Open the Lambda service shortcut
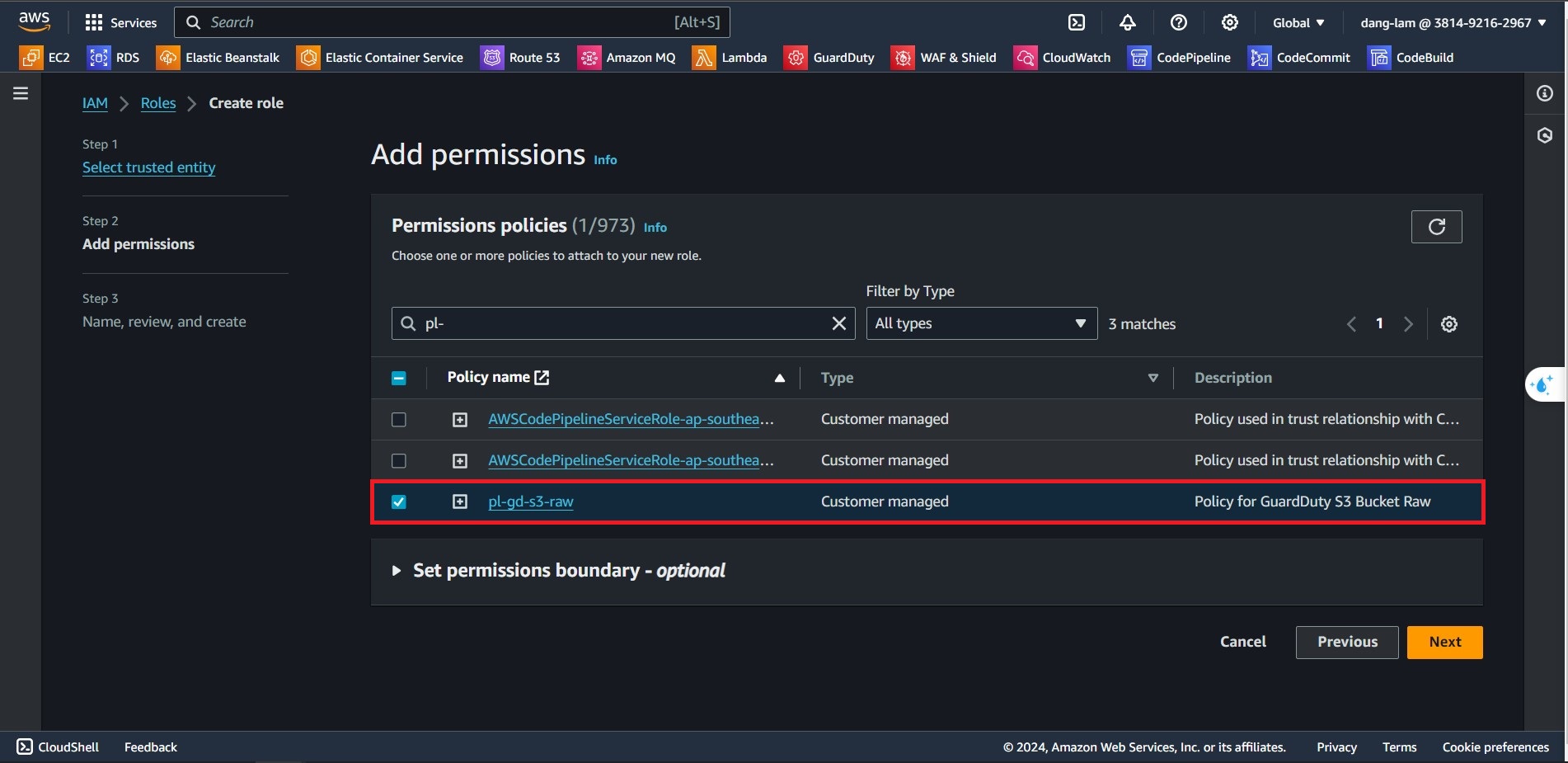The image size is (1568, 763). click(730, 58)
